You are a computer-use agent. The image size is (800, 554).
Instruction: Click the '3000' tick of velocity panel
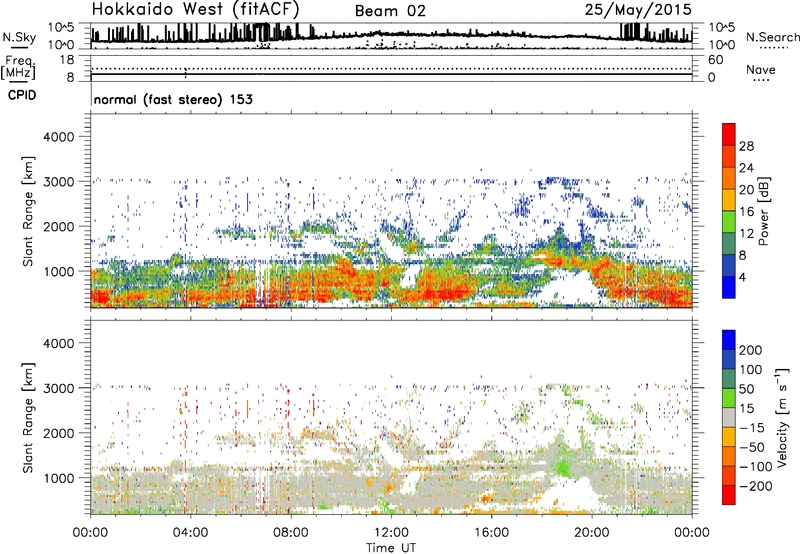[x=59, y=388]
